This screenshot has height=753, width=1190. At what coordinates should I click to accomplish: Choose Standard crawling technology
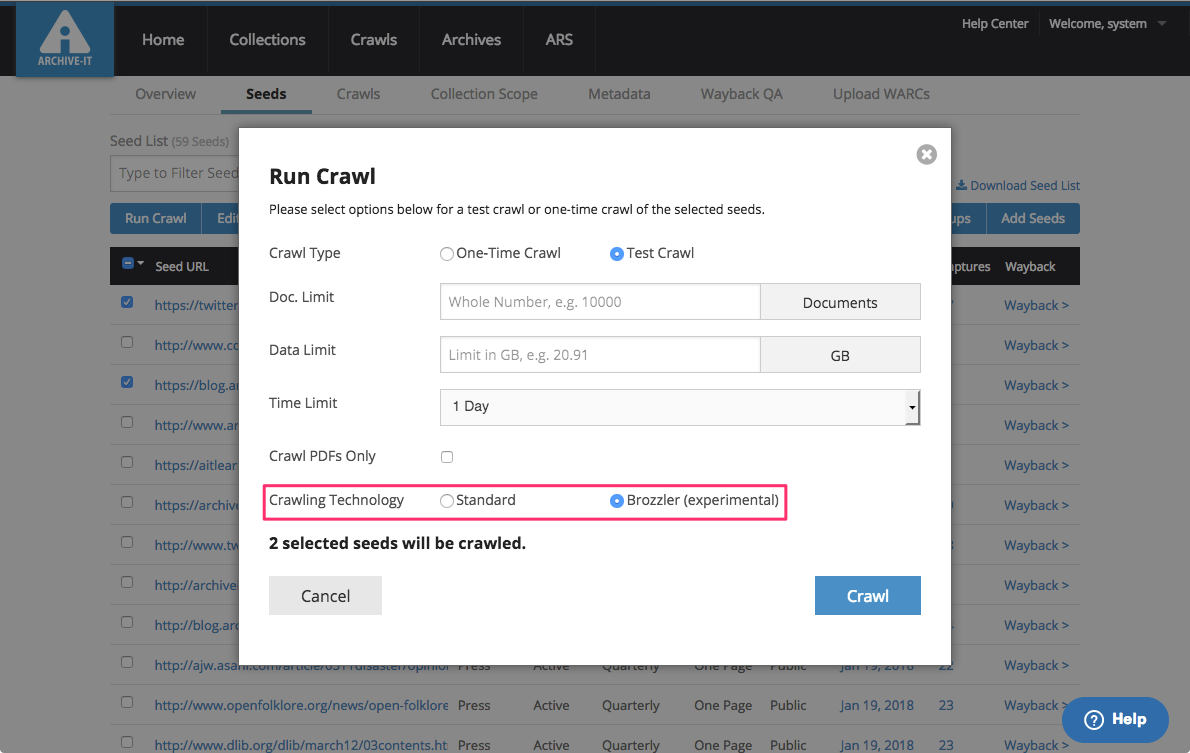(447, 501)
